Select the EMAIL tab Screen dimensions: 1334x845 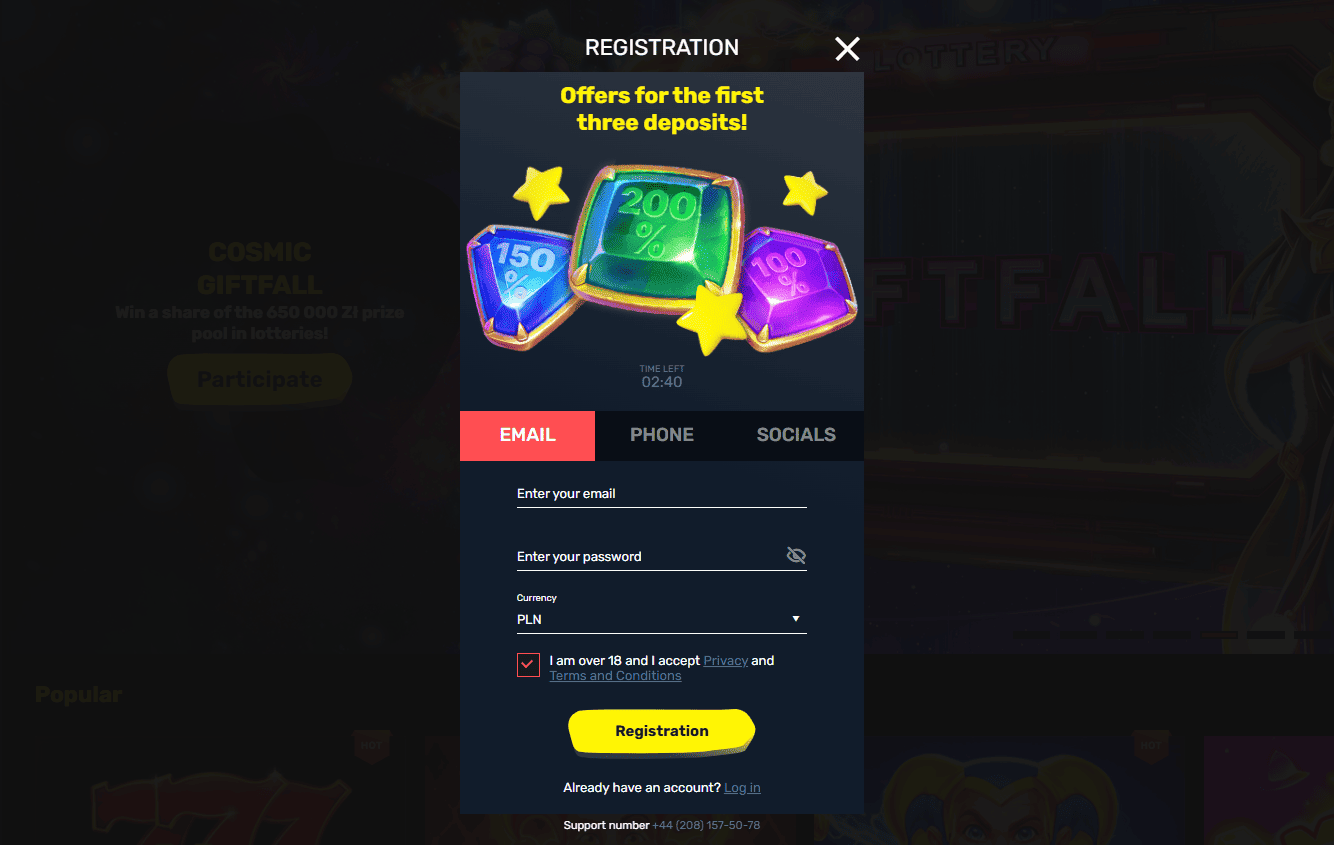(527, 435)
